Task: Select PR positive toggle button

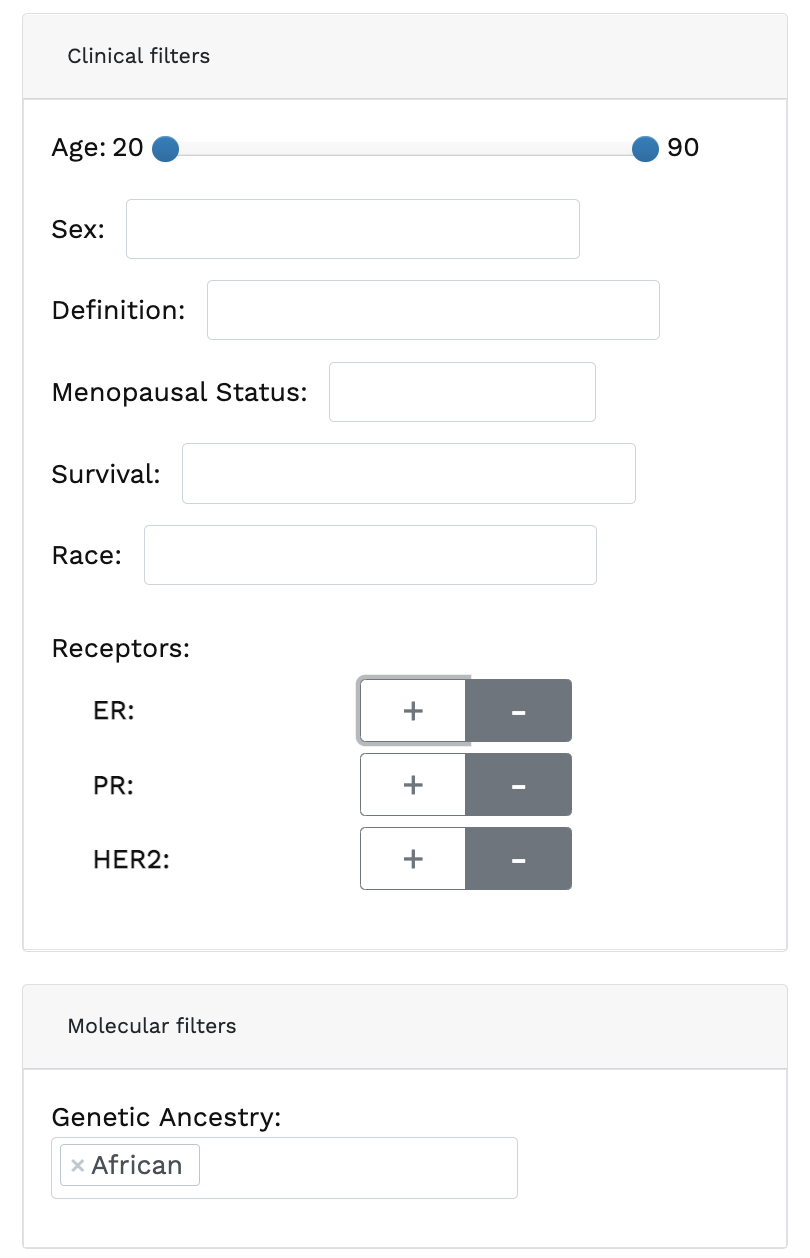Action: click(413, 785)
